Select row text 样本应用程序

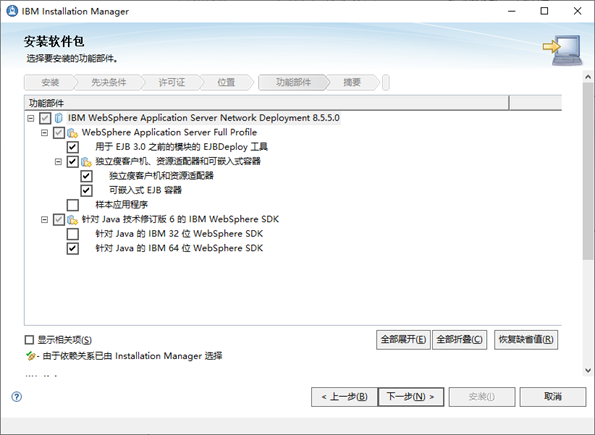click(x=121, y=205)
